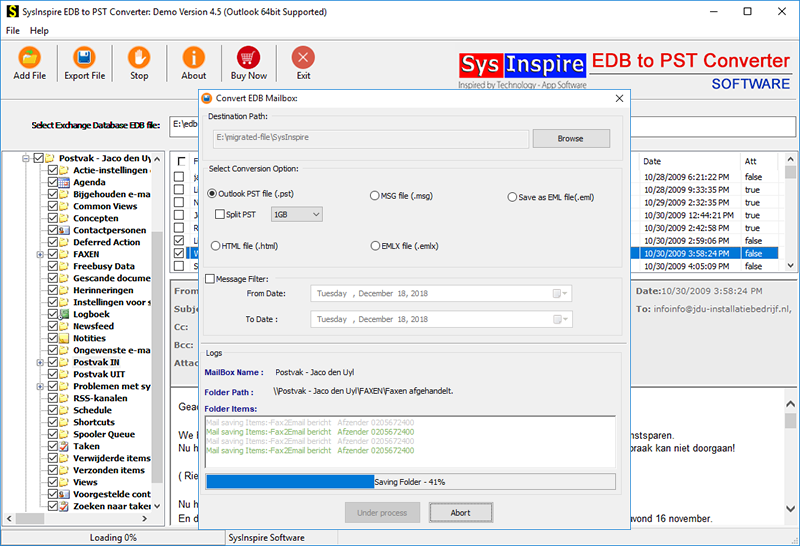Open the File menu
The image size is (800, 546).
click(13, 31)
